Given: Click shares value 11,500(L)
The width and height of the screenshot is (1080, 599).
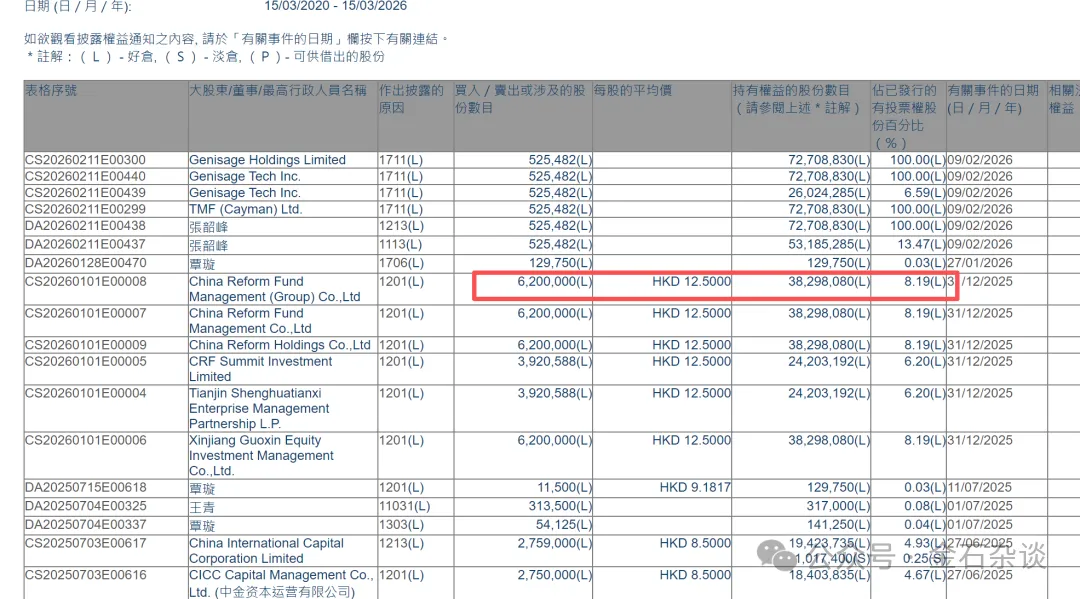Looking at the screenshot, I should [564, 487].
